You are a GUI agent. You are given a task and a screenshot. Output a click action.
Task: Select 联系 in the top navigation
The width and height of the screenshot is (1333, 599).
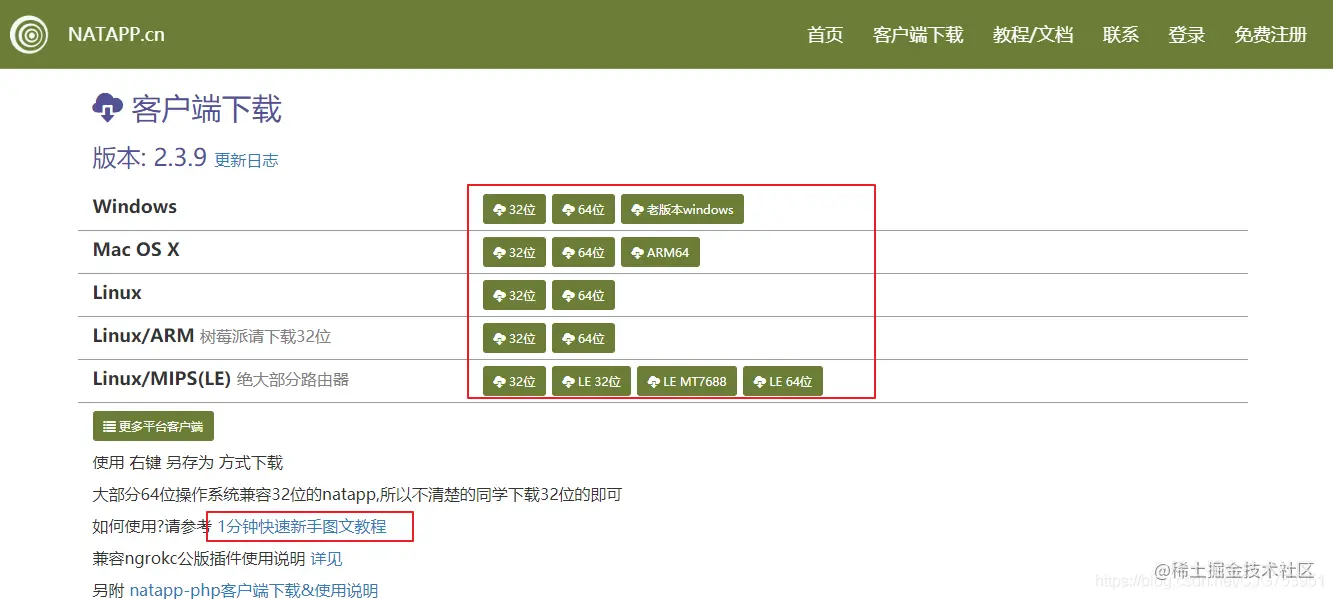(x=1121, y=35)
